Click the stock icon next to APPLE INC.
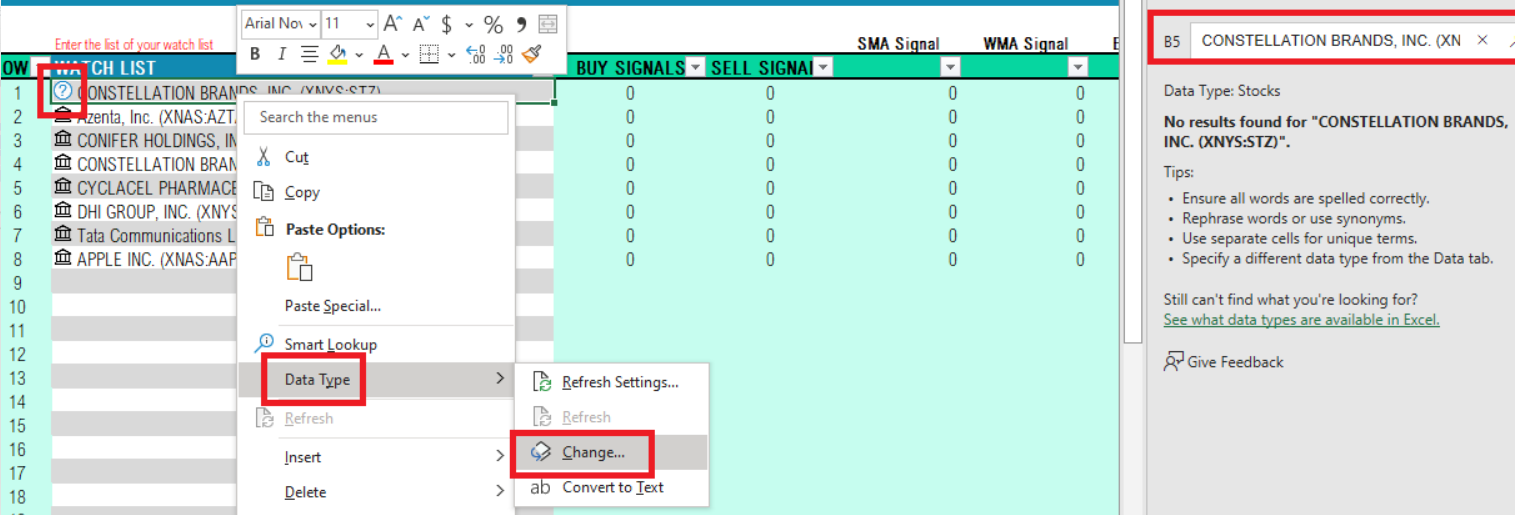Viewport: 1515px width, 515px height. coord(63,259)
